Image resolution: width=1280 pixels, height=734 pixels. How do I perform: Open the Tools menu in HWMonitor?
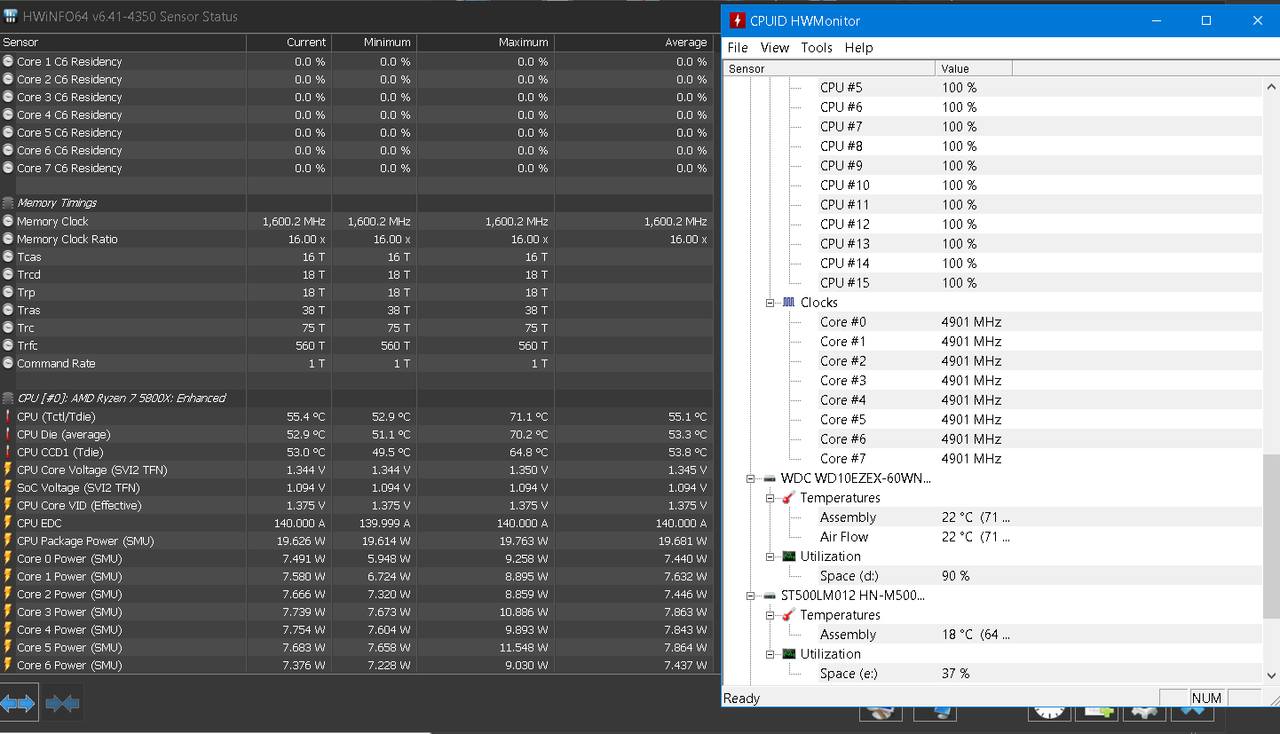tap(816, 47)
